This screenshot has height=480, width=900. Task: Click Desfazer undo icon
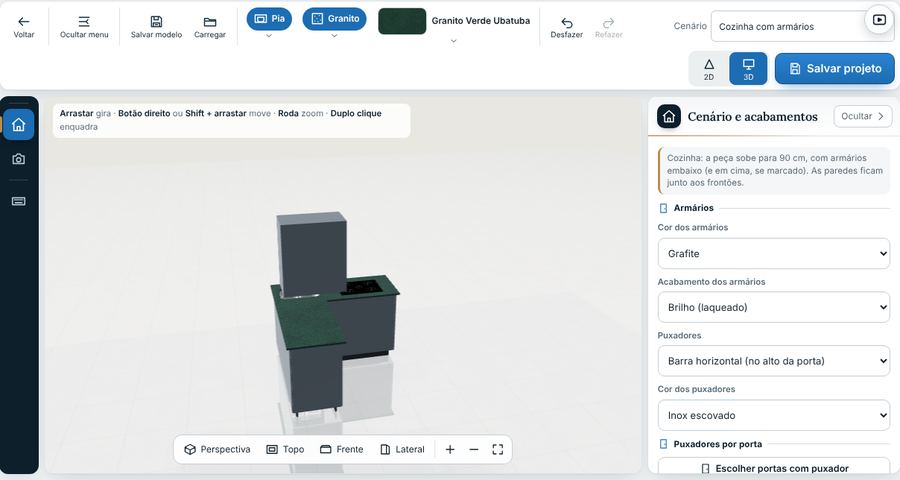567,23
